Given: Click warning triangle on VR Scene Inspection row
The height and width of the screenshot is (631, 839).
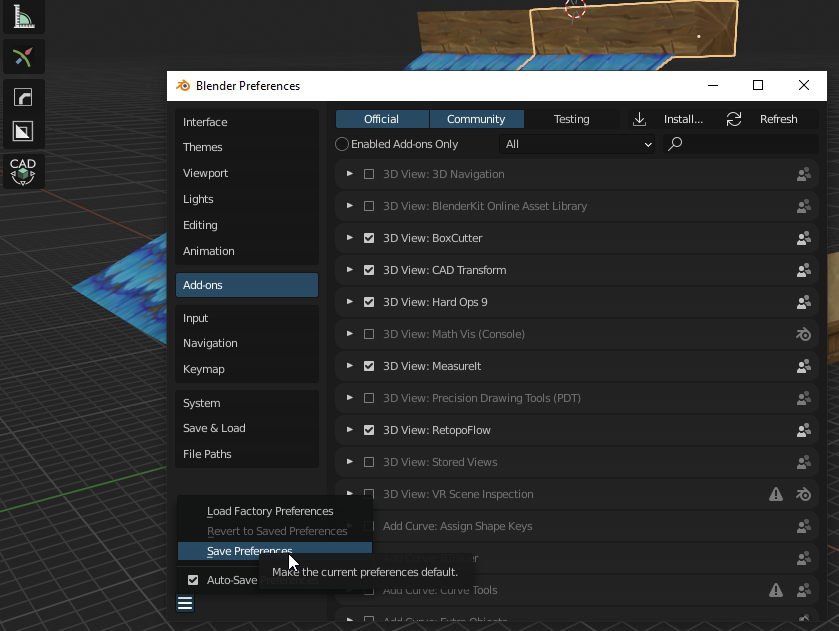Looking at the screenshot, I should coord(776,495).
